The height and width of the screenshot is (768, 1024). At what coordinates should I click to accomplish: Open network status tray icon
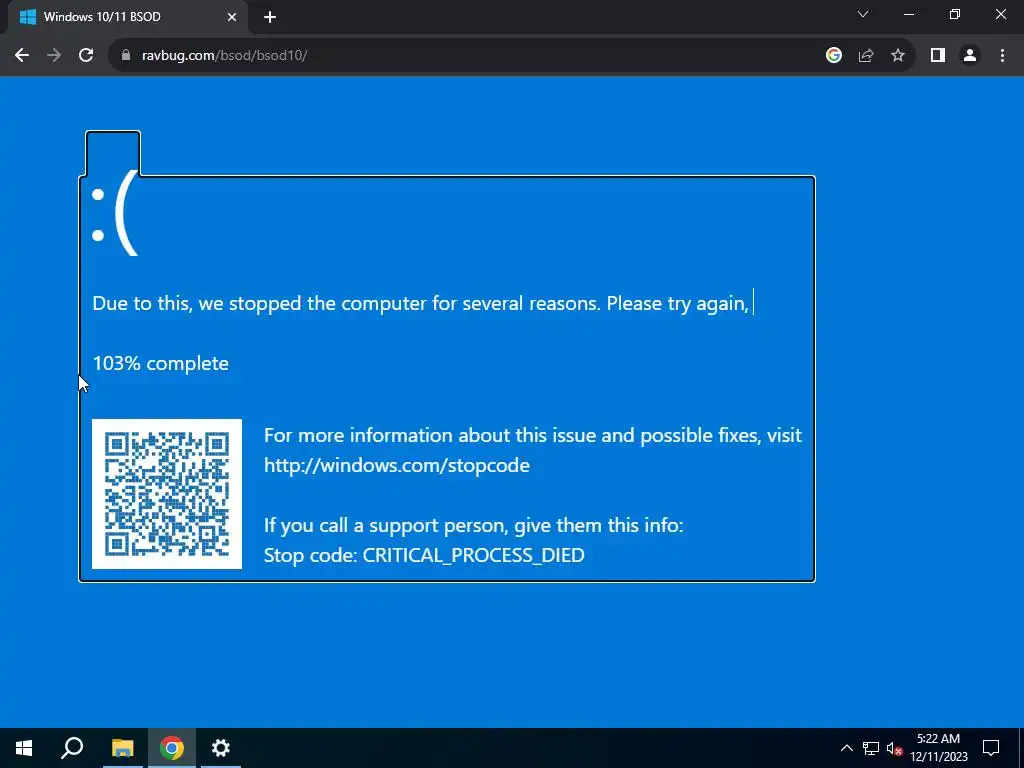(x=871, y=748)
